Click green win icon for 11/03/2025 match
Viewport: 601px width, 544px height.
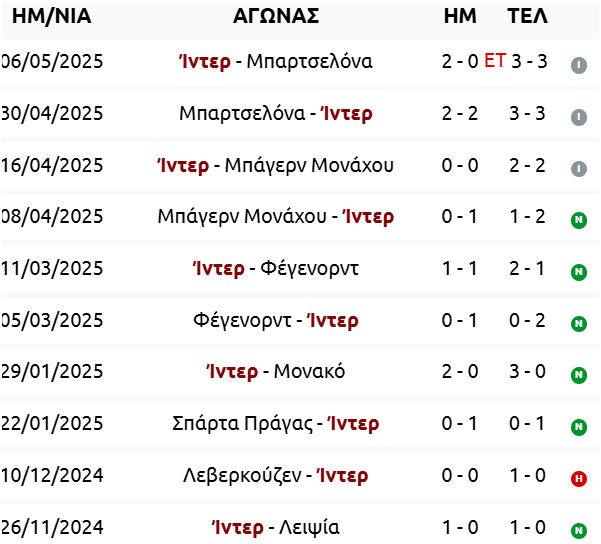[x=579, y=272]
